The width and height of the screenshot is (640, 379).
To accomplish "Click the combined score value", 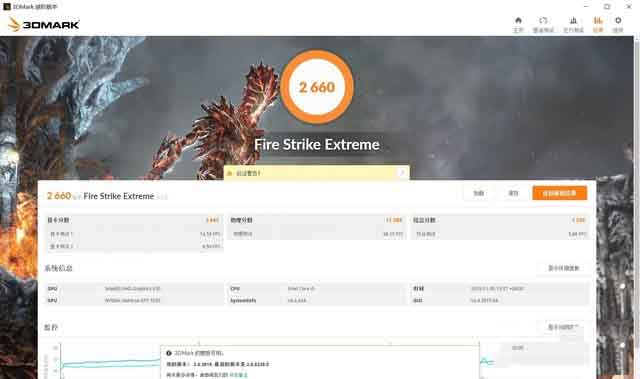I will pyautogui.click(x=578, y=220).
